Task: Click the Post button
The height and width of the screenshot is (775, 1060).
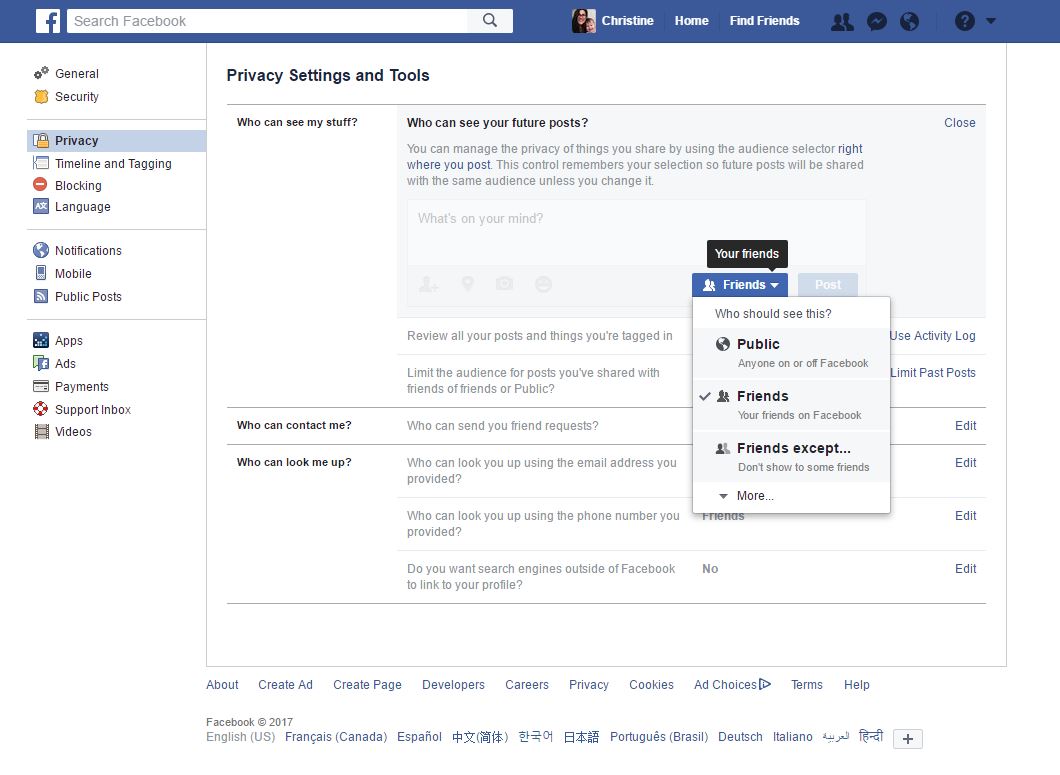Action: click(827, 285)
